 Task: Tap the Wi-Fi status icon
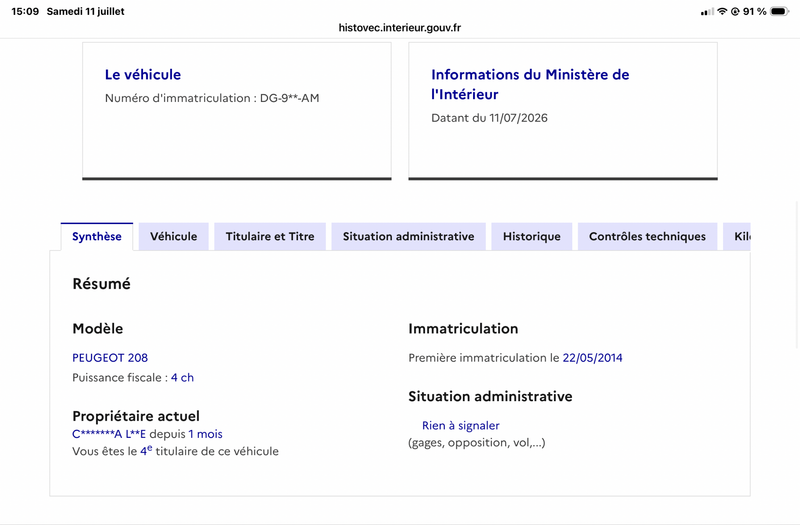coord(722,11)
